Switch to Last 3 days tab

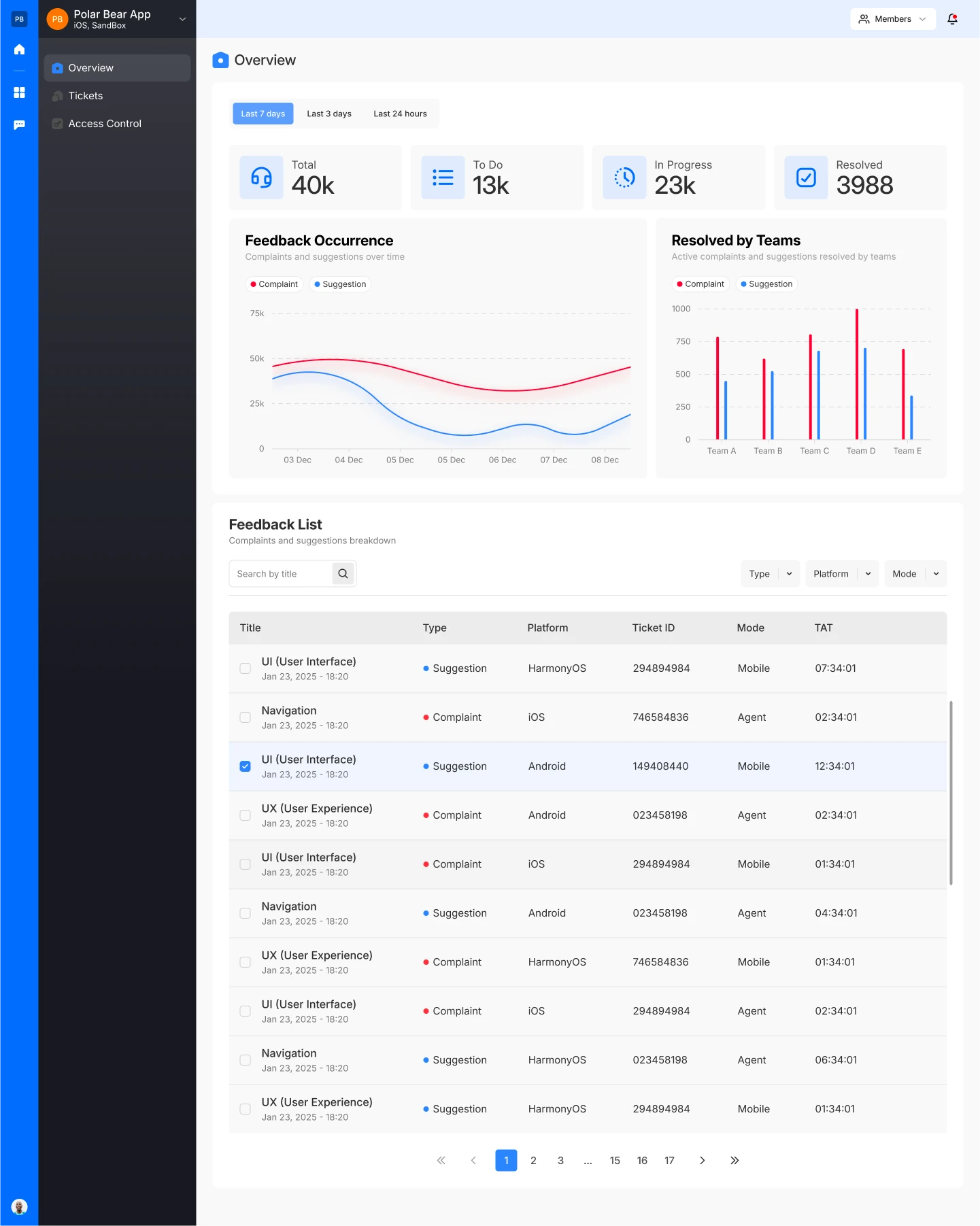click(x=329, y=114)
